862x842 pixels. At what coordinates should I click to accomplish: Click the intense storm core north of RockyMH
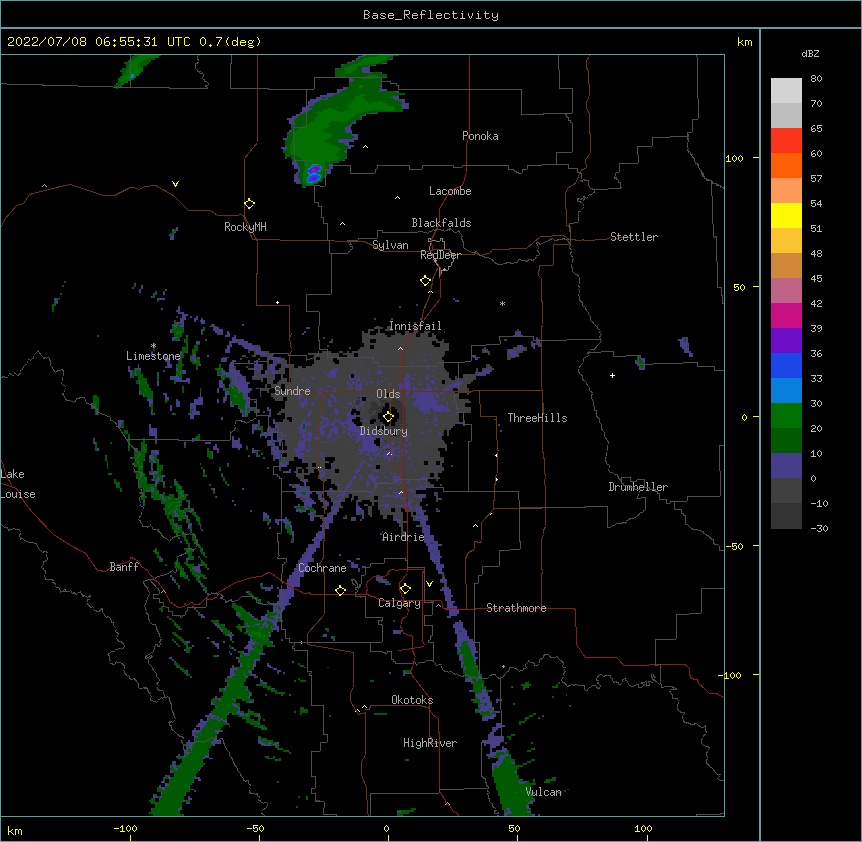coord(313,174)
